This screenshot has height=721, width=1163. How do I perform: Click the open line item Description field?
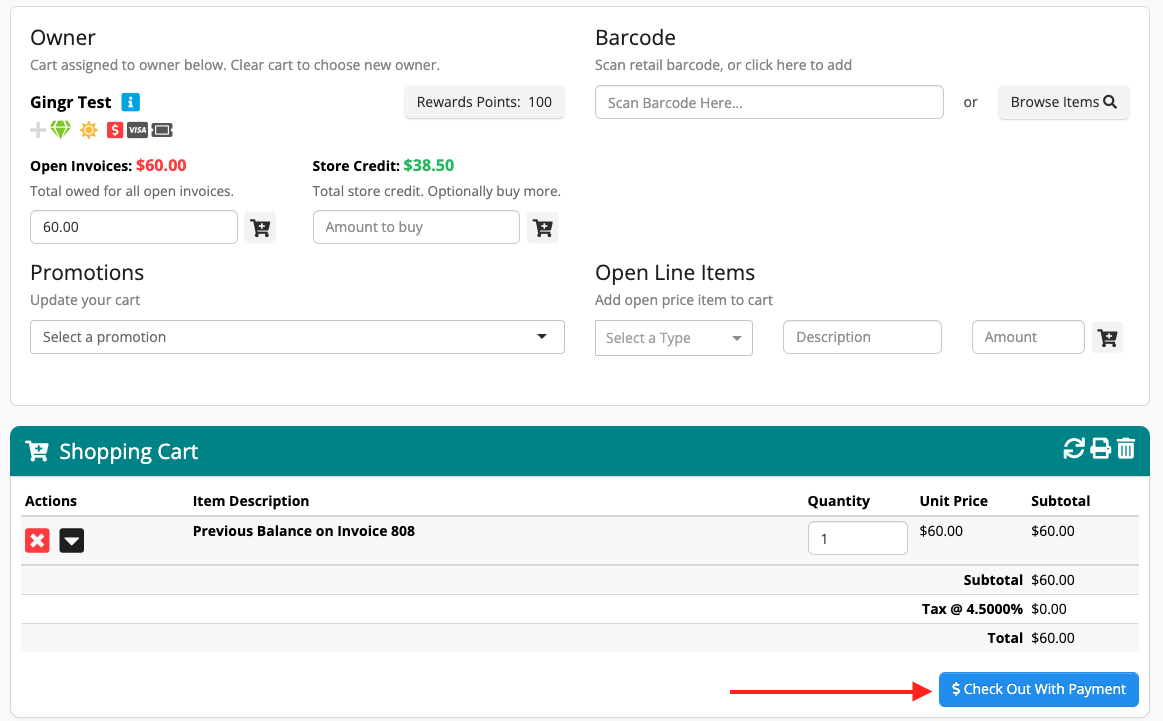coord(862,337)
